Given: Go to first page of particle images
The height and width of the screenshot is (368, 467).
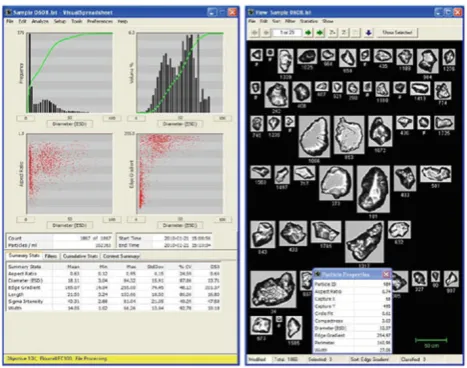Looking at the screenshot, I should 255,33.
